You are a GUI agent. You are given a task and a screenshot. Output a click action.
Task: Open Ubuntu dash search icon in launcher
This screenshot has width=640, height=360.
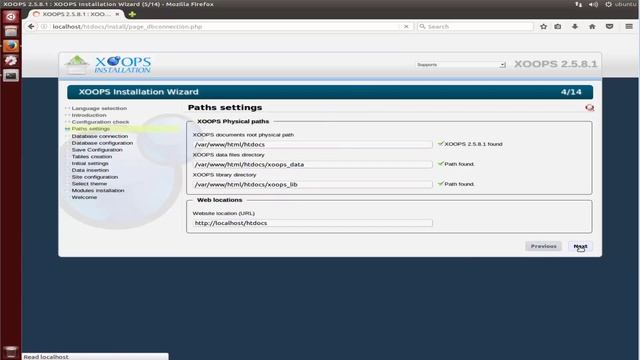click(x=11, y=16)
